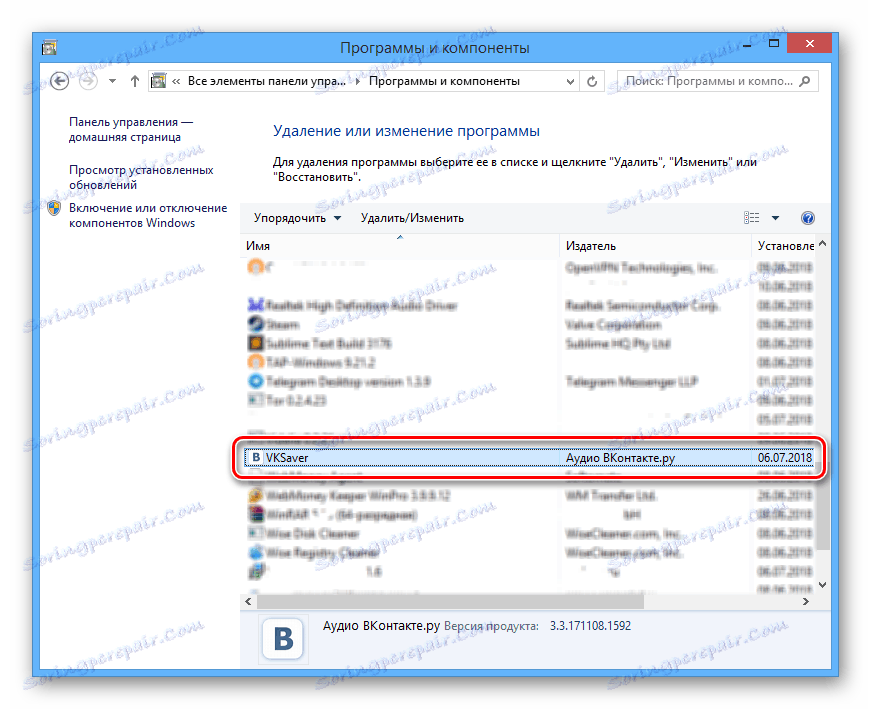
Task: Click 'Удалить/Изменить' toolbar button
Action: (412, 218)
